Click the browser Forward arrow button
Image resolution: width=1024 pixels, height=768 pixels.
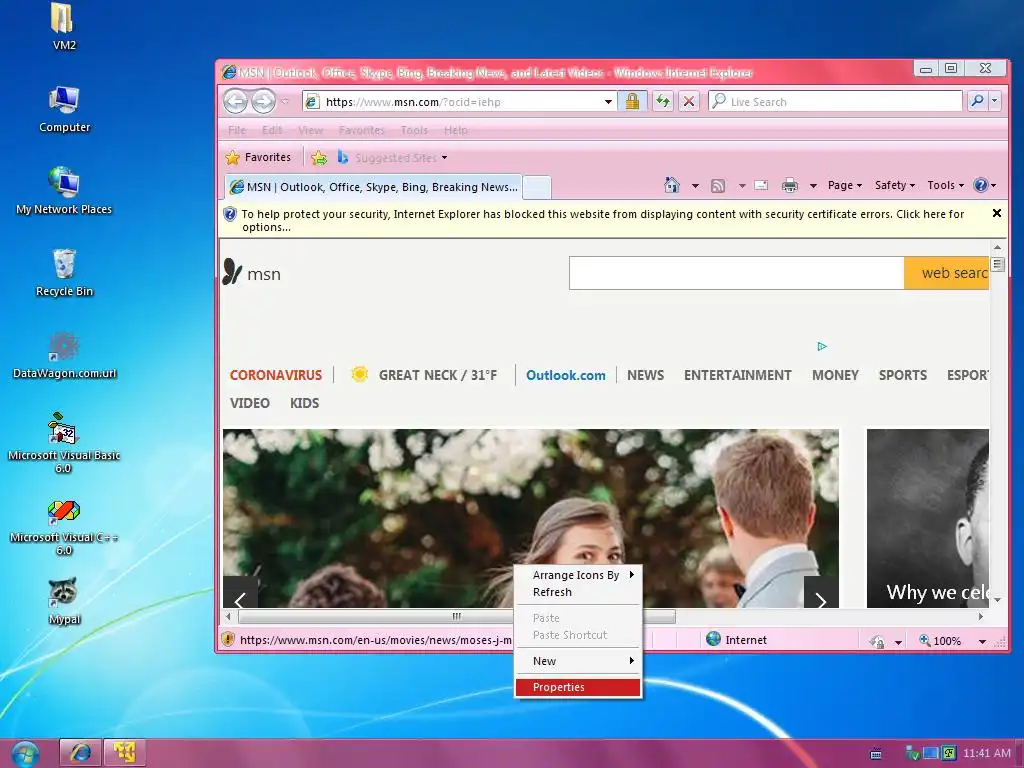point(263,101)
